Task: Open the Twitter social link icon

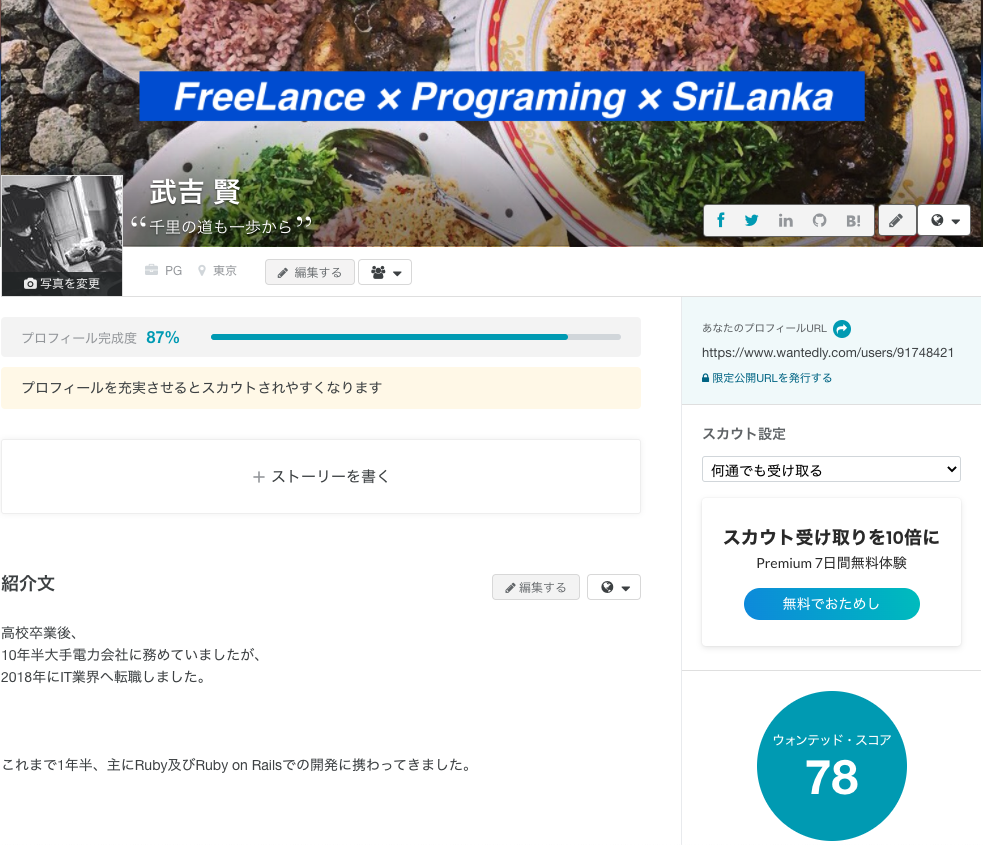Action: click(x=751, y=220)
